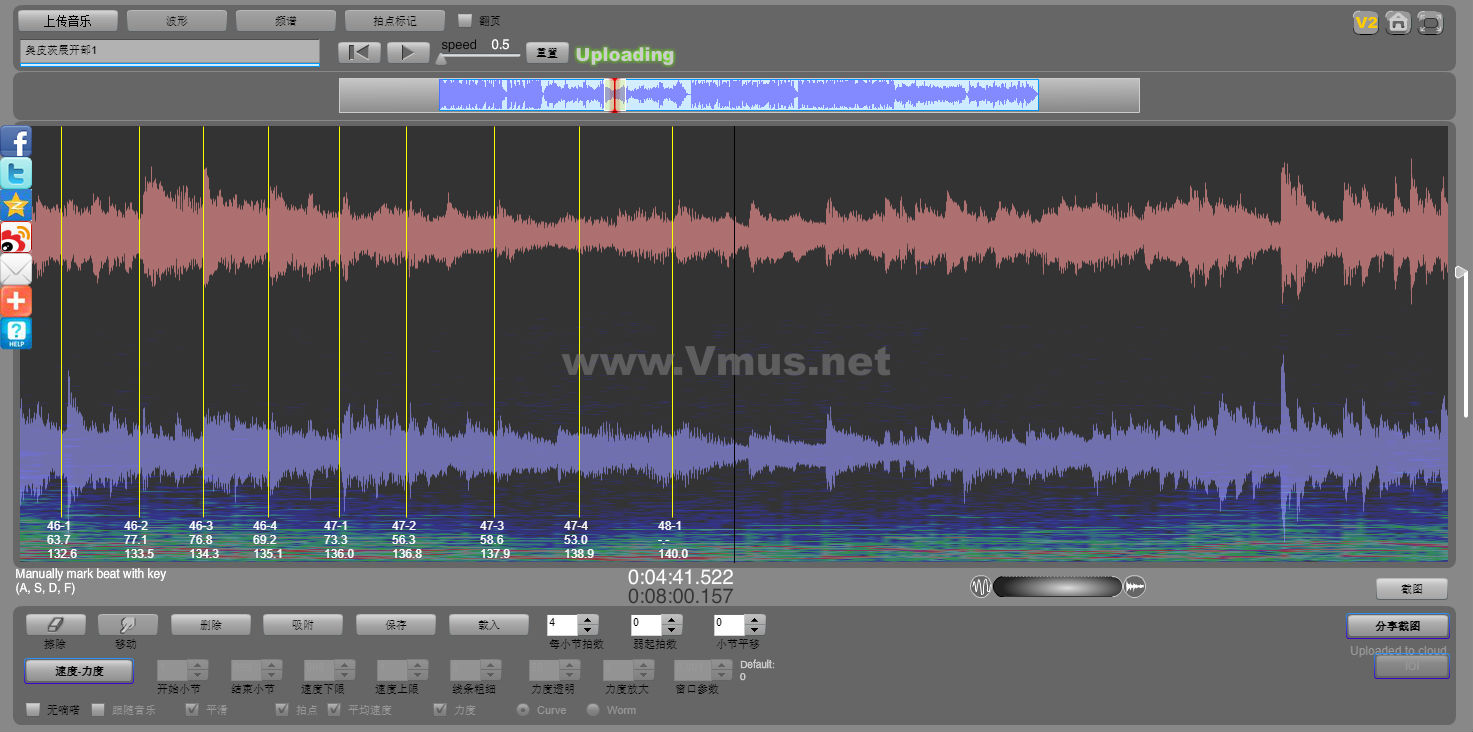1473x732 pixels.
Task: Toggle the 无嘀嗒 no-click checkbox
Action: [33, 710]
